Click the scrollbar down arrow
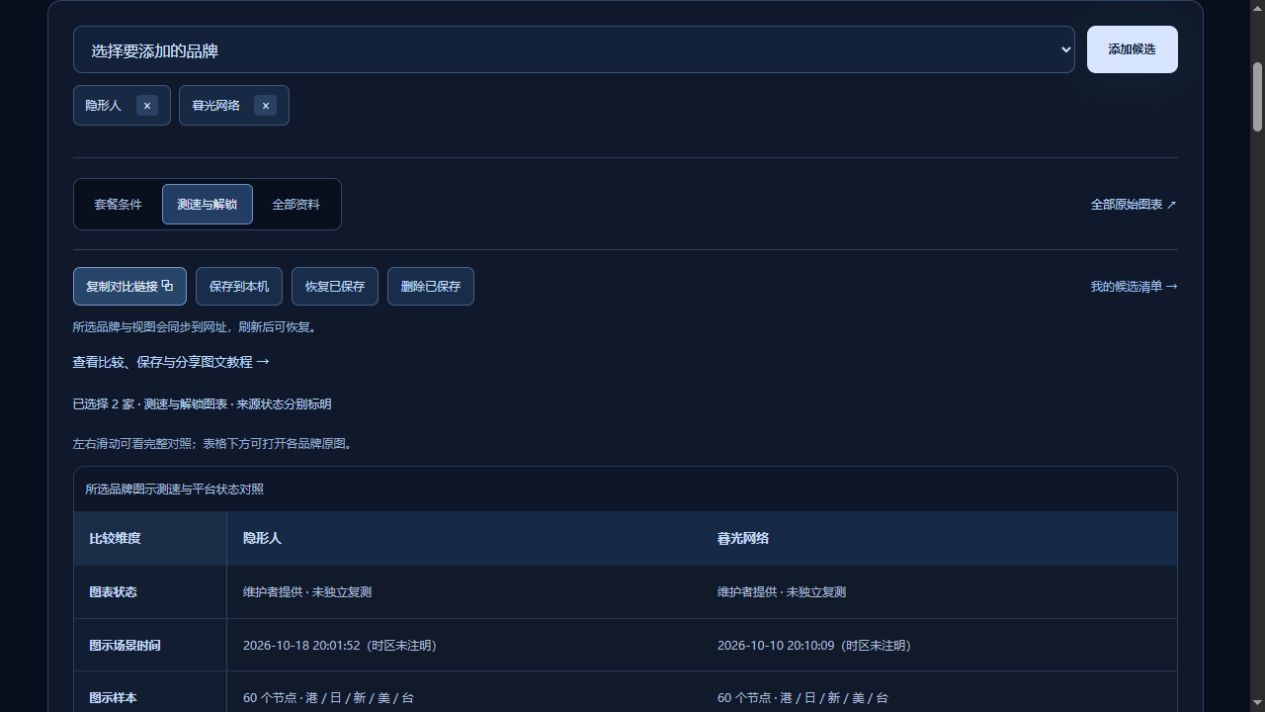 pos(1257,704)
